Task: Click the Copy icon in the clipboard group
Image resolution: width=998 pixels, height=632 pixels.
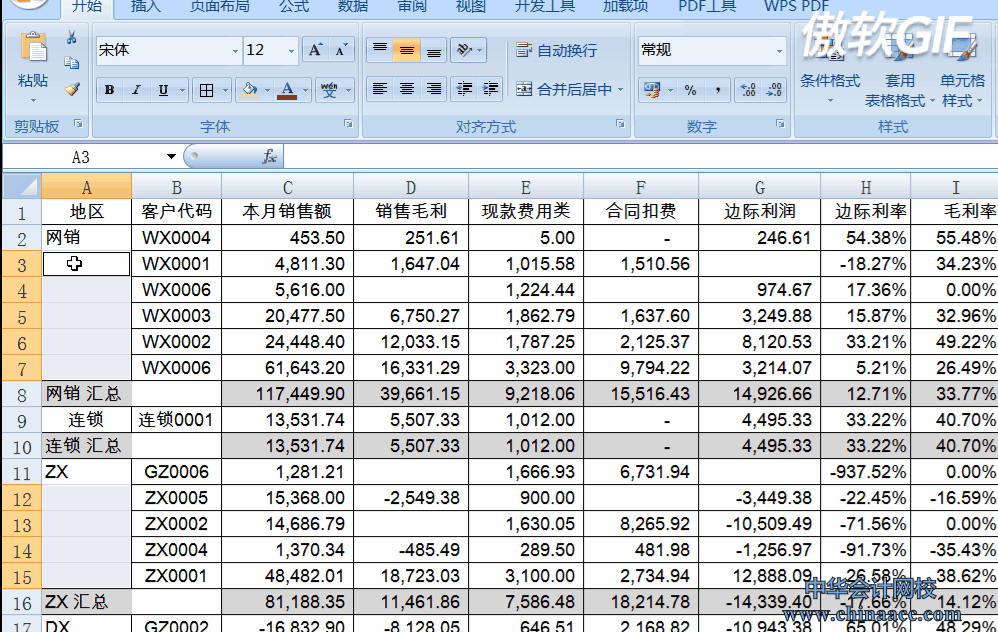Action: [73, 60]
